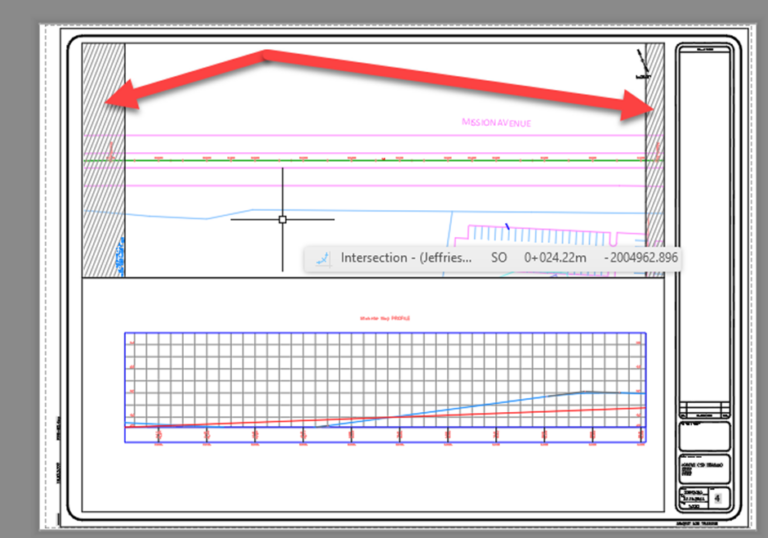
Task: Select the parking stall linework in the plan viewport
Action: [541, 235]
